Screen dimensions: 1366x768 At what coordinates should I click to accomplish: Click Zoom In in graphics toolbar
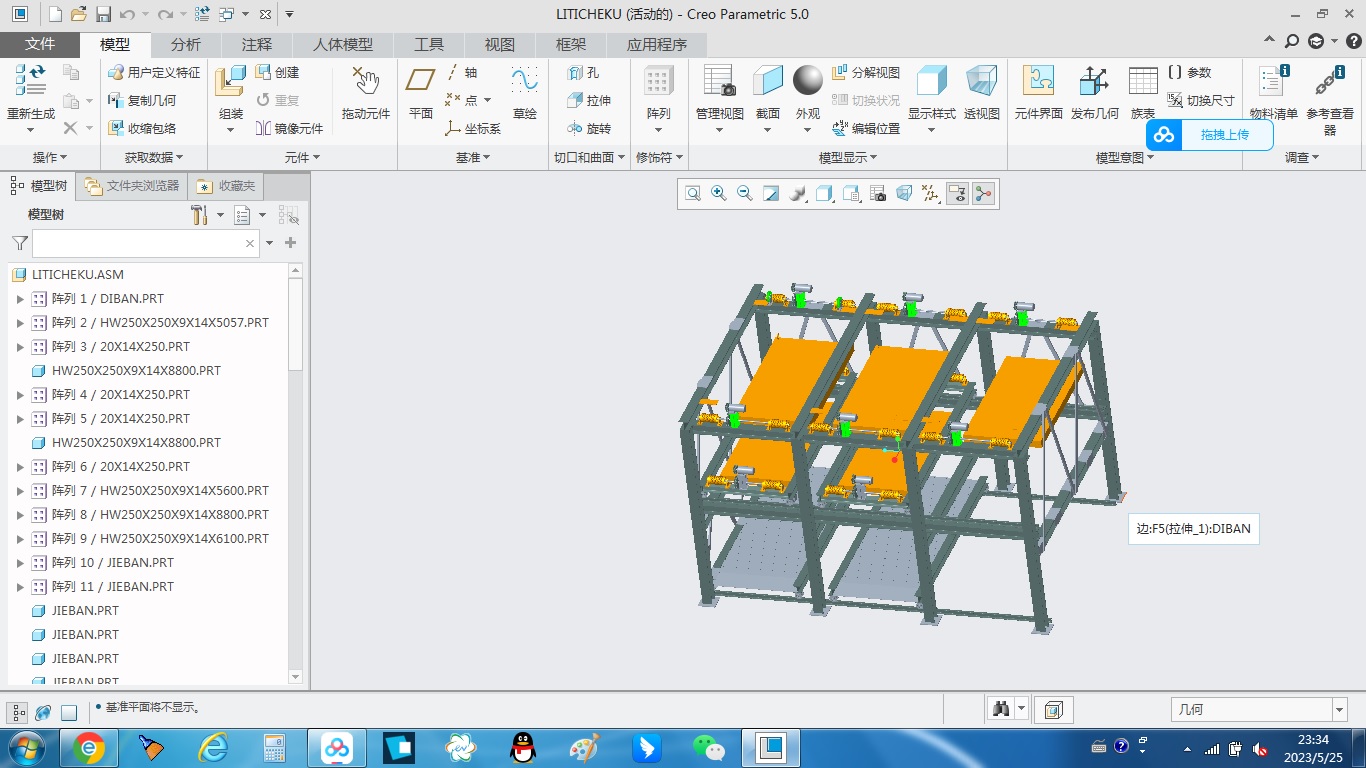click(x=719, y=194)
